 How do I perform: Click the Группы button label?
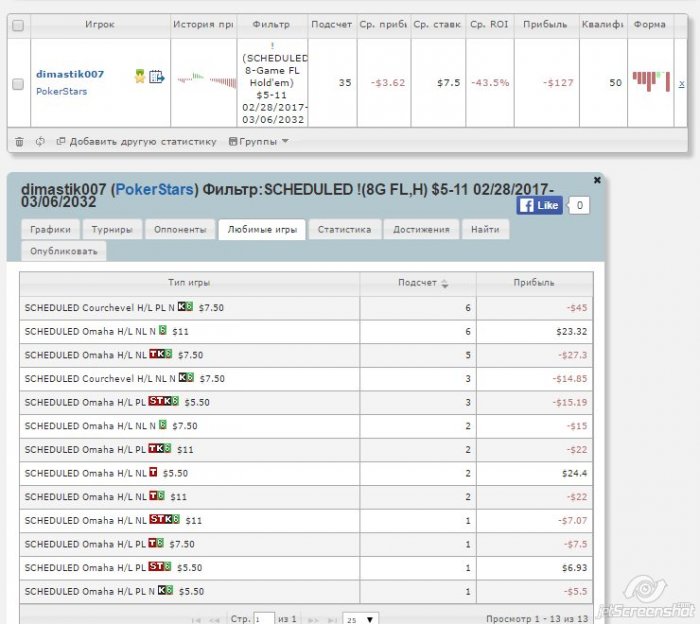pyautogui.click(x=258, y=142)
